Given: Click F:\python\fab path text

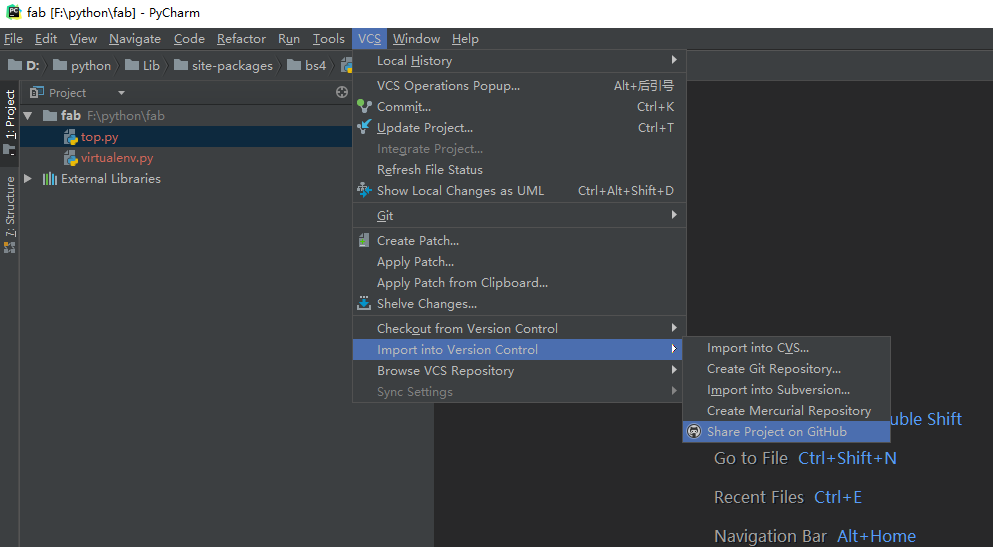Looking at the screenshot, I should [125, 116].
